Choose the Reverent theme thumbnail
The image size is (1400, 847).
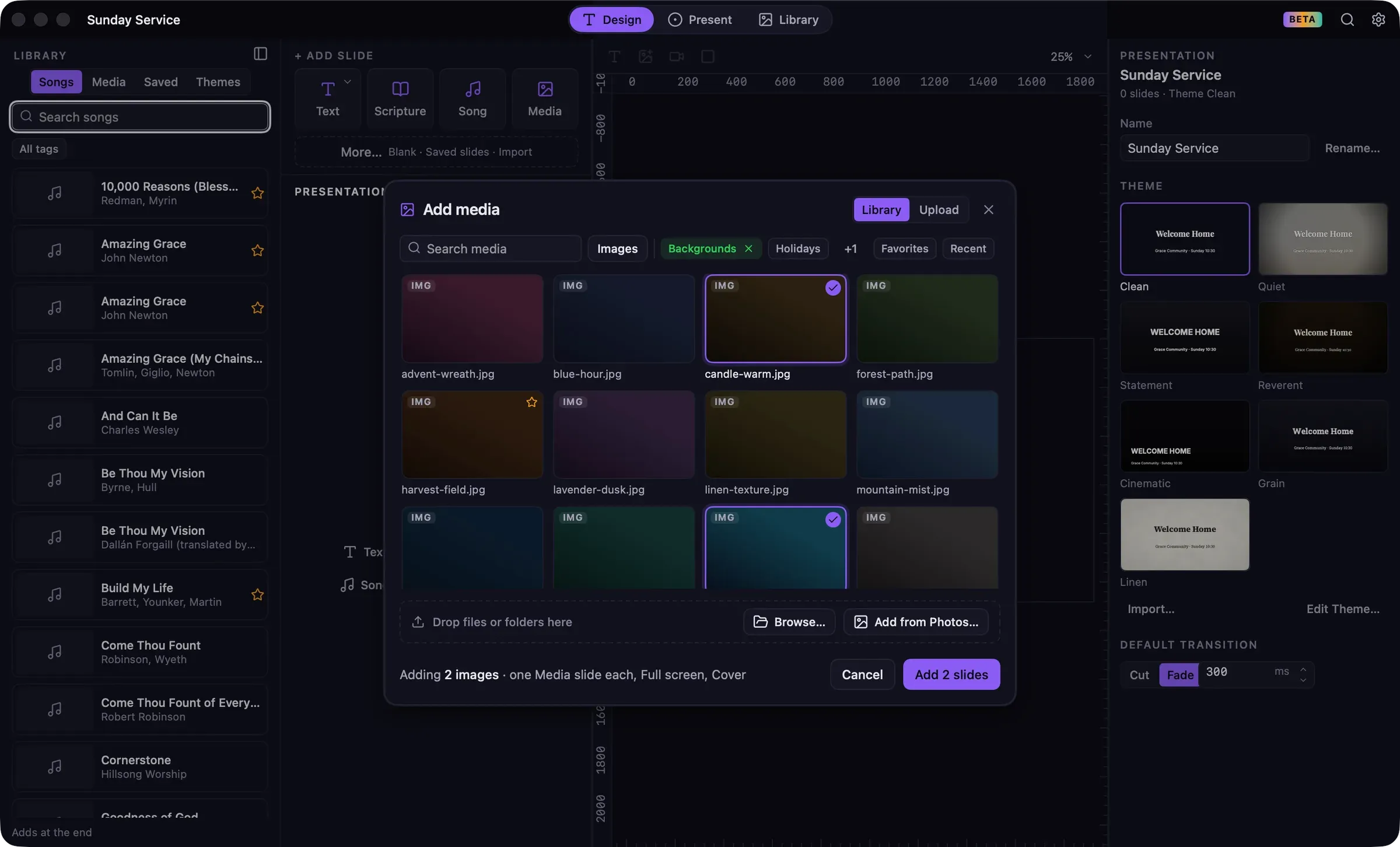pos(1322,338)
